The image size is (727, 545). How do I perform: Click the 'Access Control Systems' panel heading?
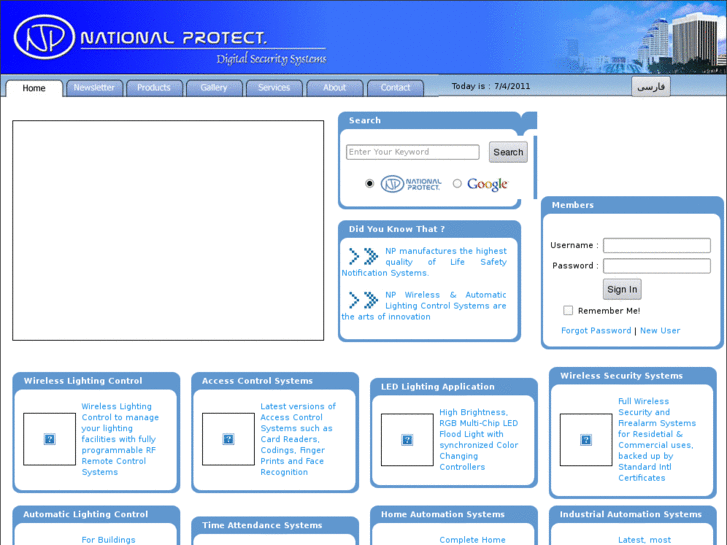click(257, 381)
